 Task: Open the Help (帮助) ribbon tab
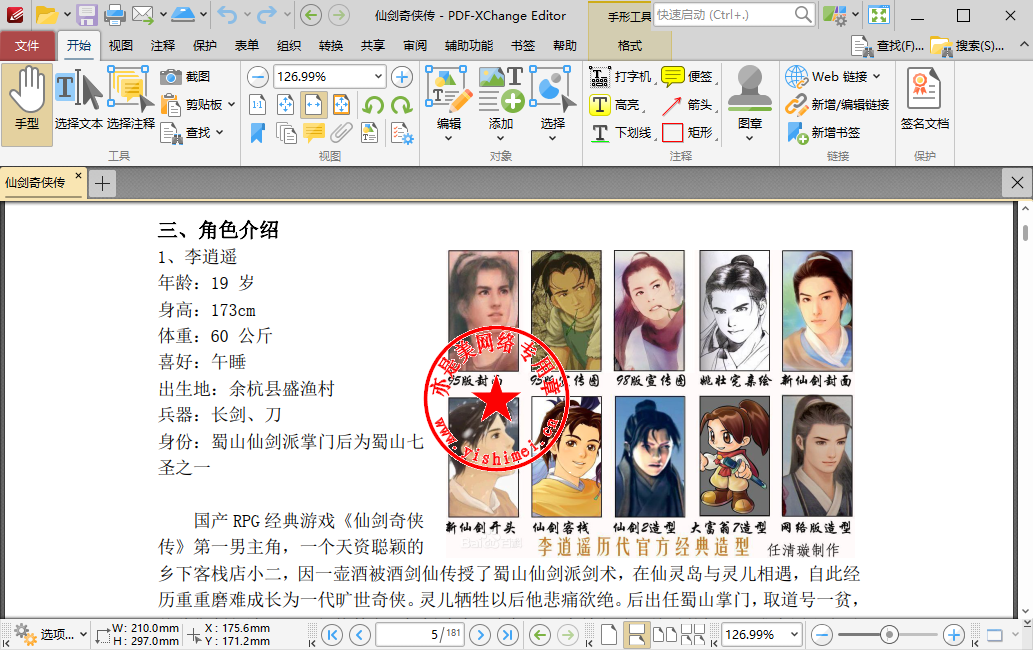pos(565,45)
